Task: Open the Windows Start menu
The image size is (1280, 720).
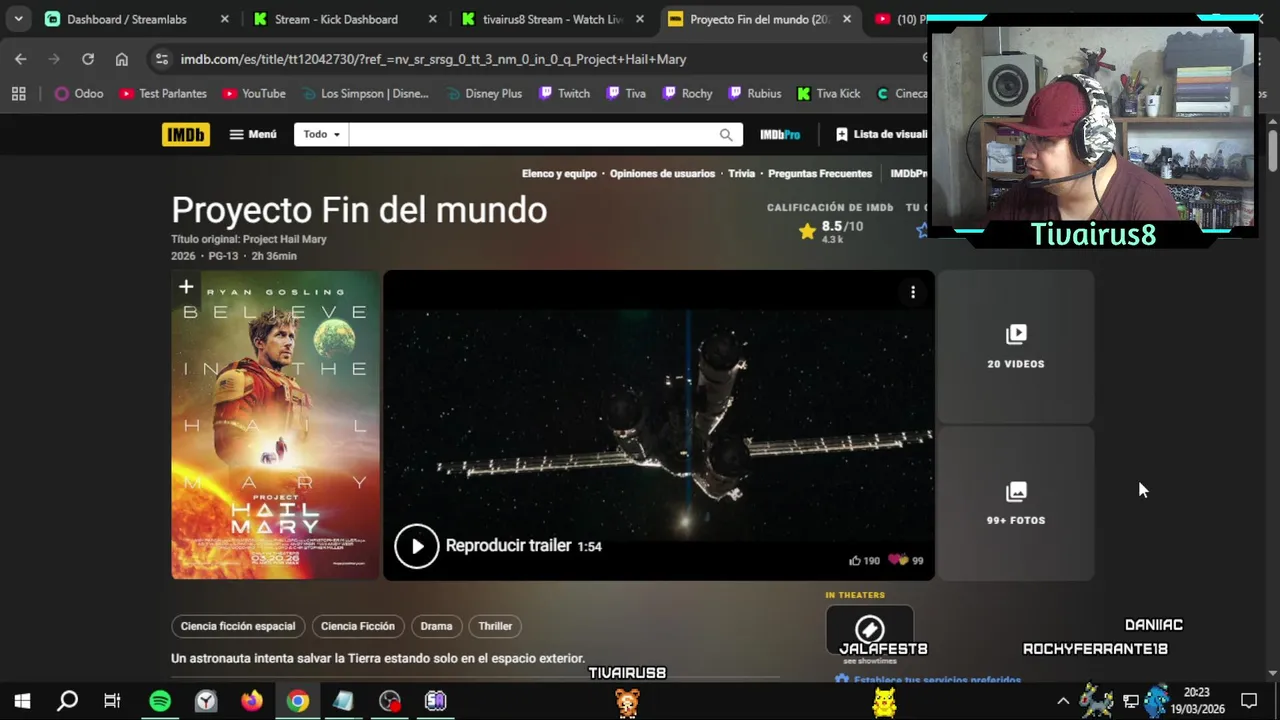Action: 22,701
